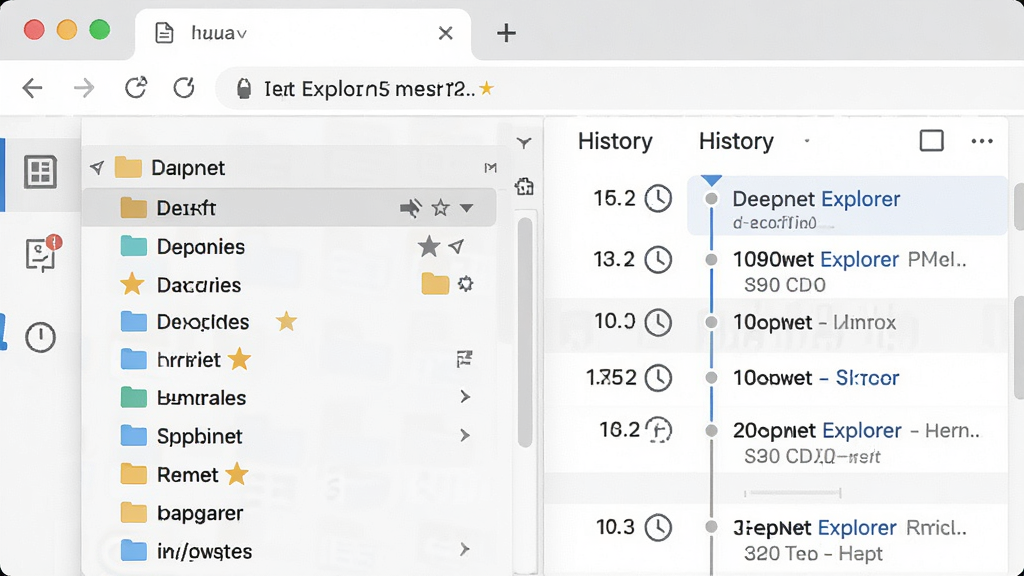Switch to the second History tab
The image size is (1024, 576).
click(736, 141)
